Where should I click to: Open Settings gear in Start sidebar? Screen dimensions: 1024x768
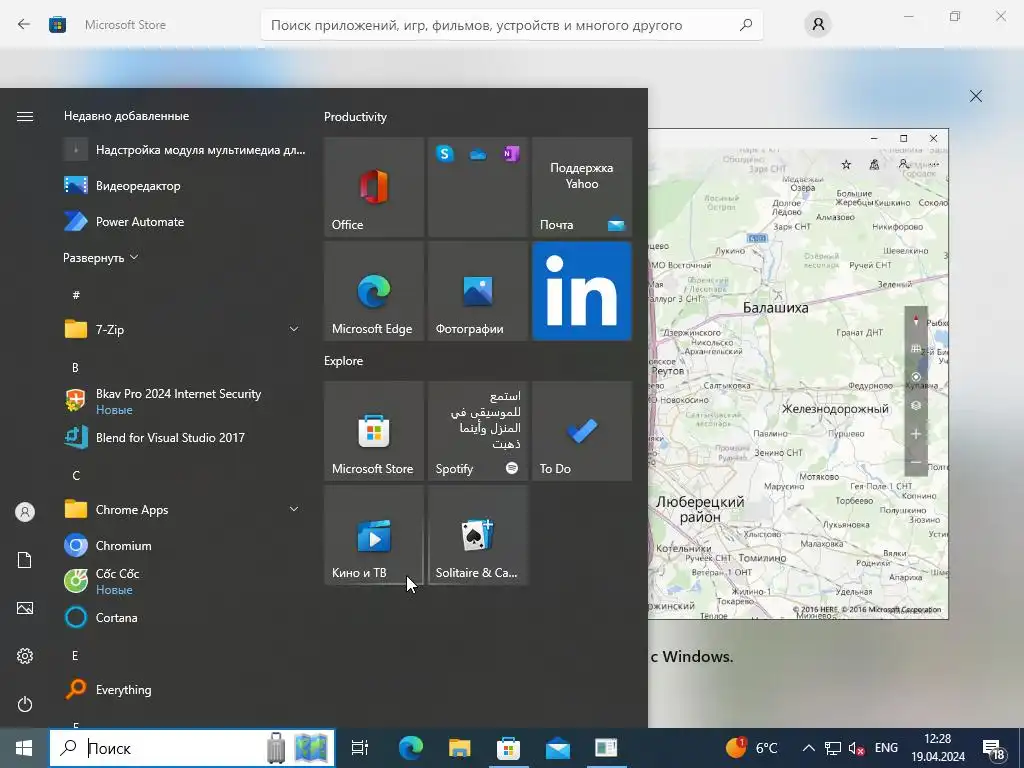click(25, 656)
